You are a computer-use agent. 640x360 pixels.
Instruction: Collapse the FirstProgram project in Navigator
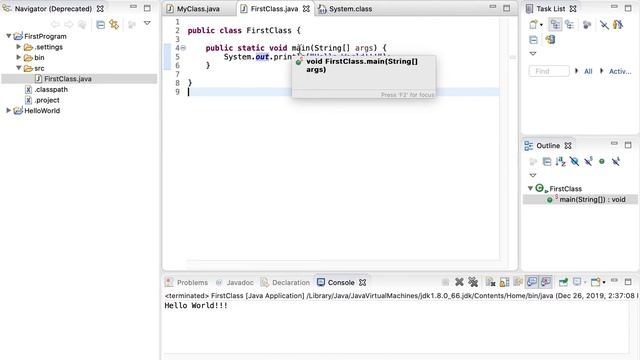point(9,36)
